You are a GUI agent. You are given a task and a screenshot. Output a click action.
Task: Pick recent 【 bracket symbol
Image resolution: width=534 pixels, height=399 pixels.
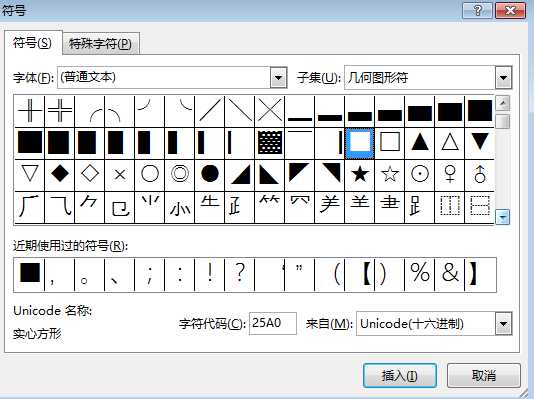click(x=360, y=274)
